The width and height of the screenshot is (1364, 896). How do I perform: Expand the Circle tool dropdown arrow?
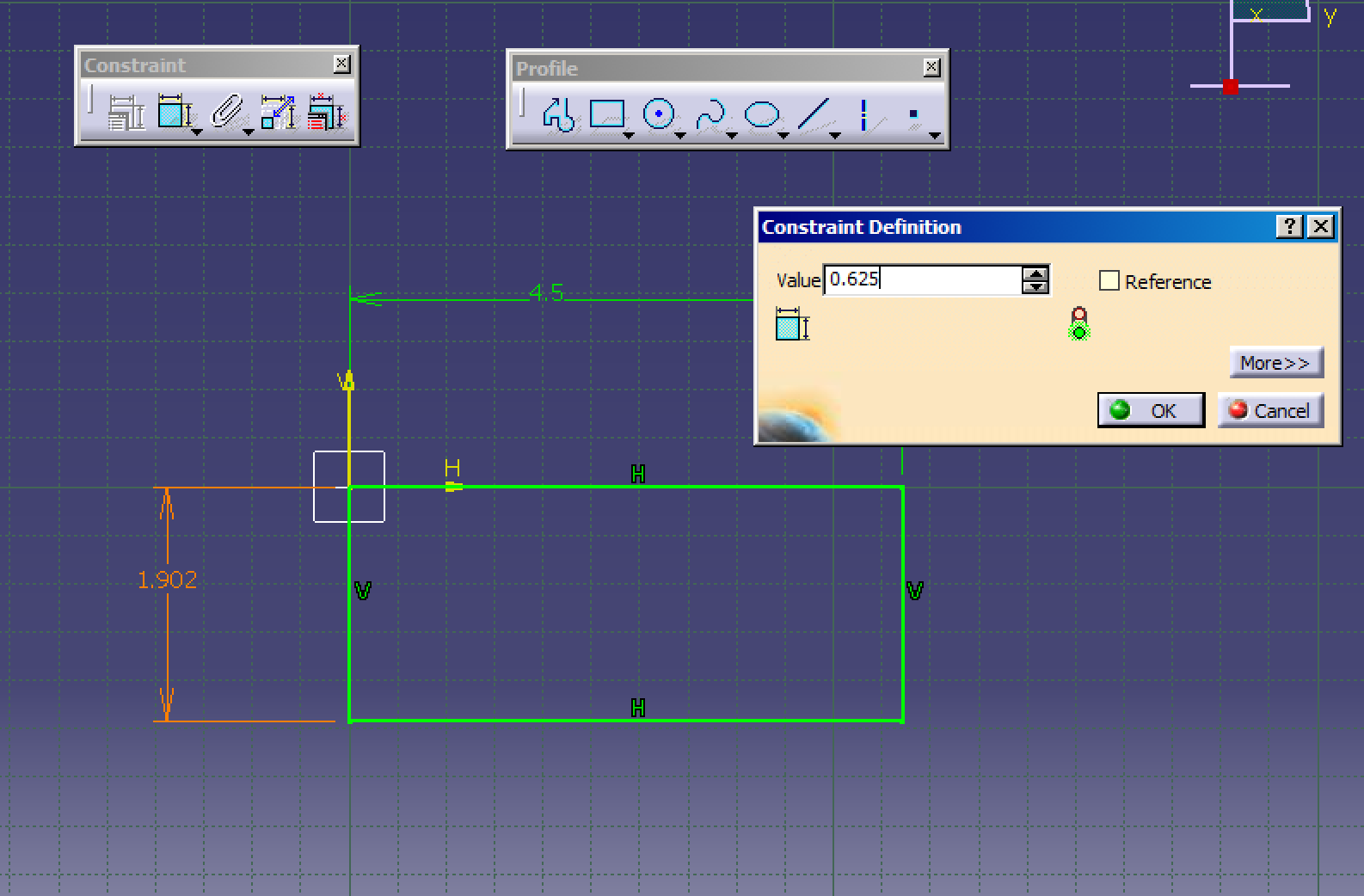680,135
